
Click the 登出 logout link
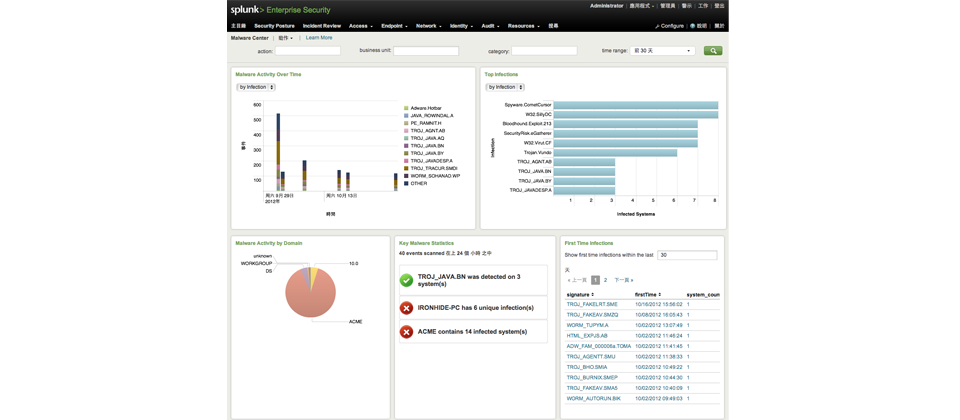tap(719, 6)
